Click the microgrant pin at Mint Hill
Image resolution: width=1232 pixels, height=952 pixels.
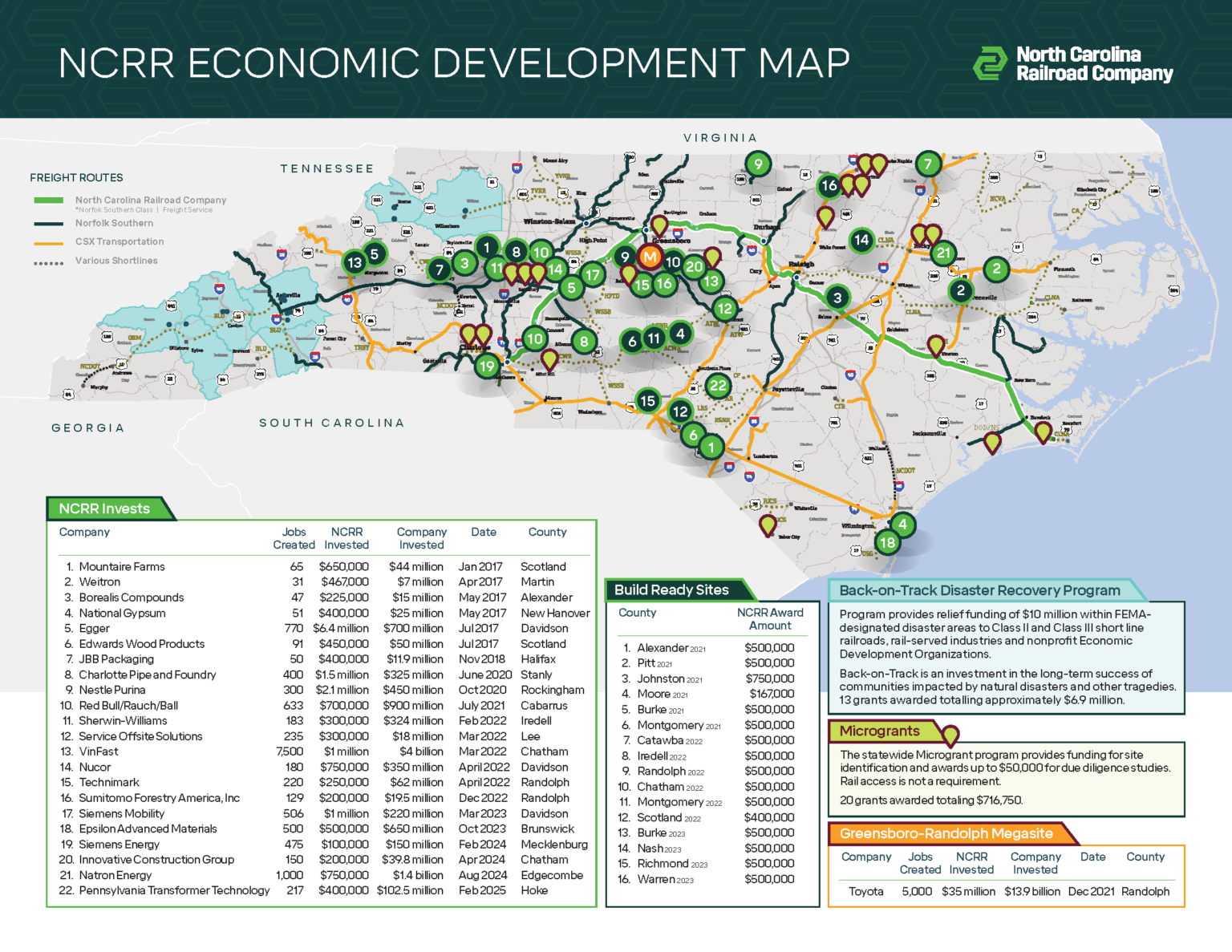tap(549, 360)
